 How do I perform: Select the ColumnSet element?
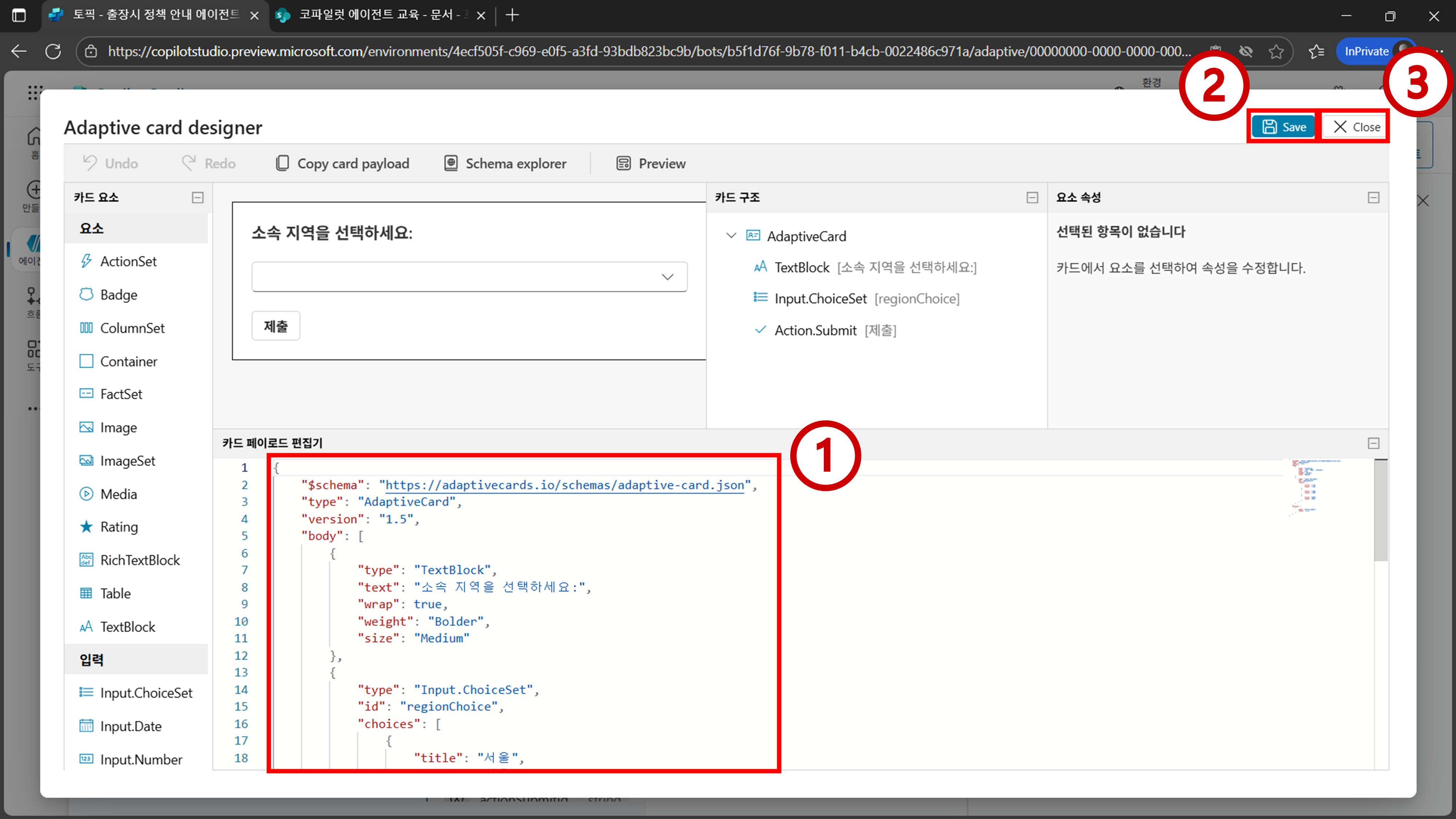pyautogui.click(x=132, y=328)
